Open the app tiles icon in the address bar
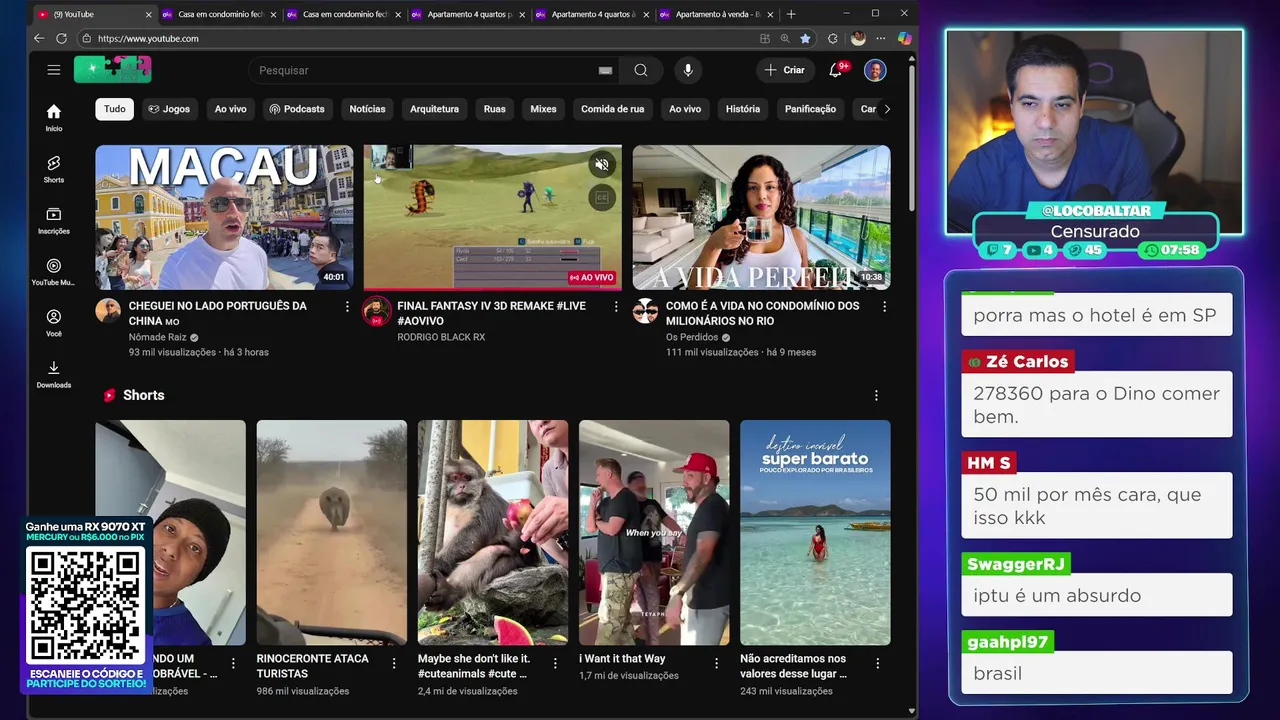 click(765, 38)
